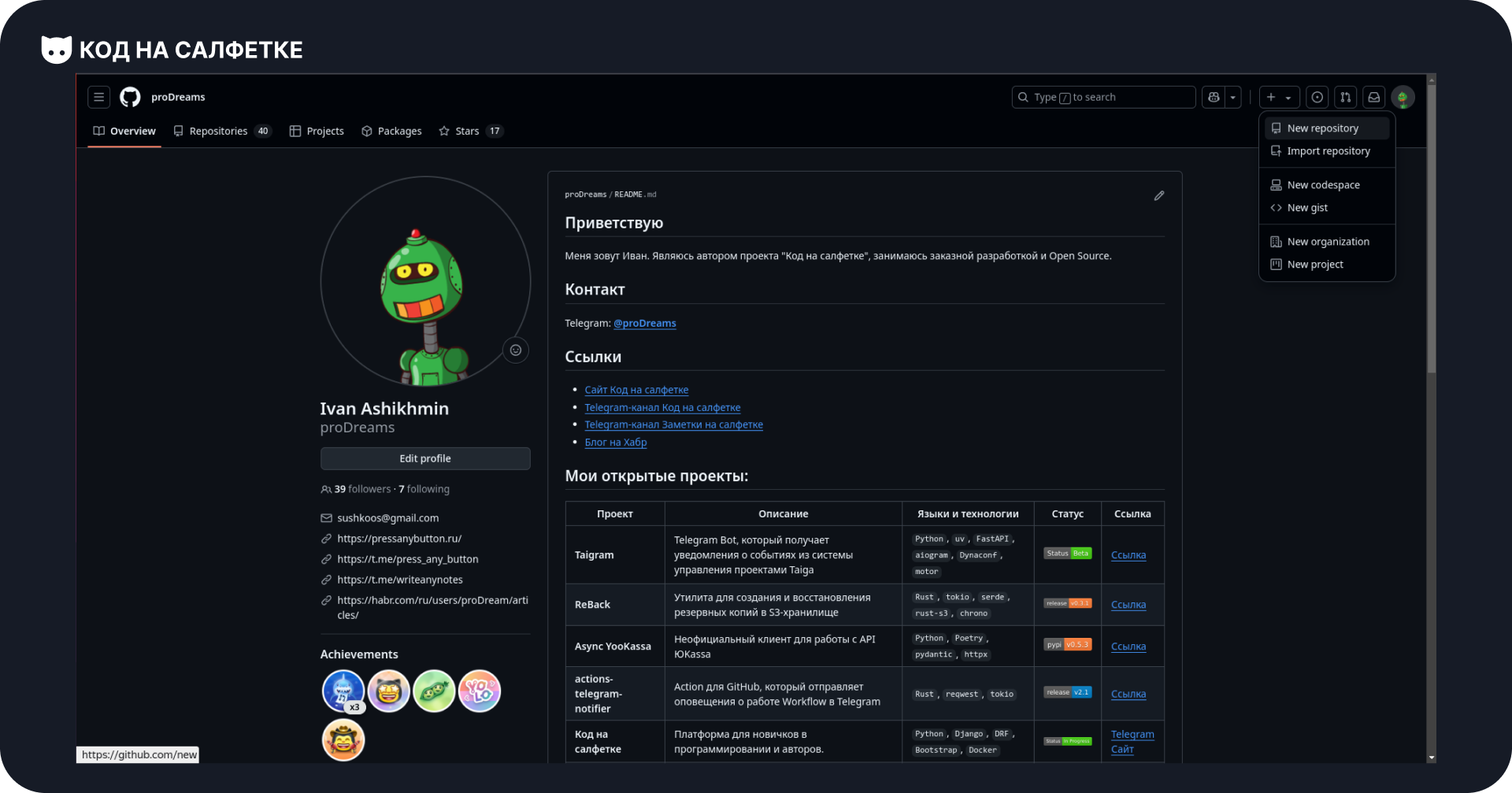The width and height of the screenshot is (1512, 793).
Task: Click the large profile avatar picture
Action: click(425, 281)
